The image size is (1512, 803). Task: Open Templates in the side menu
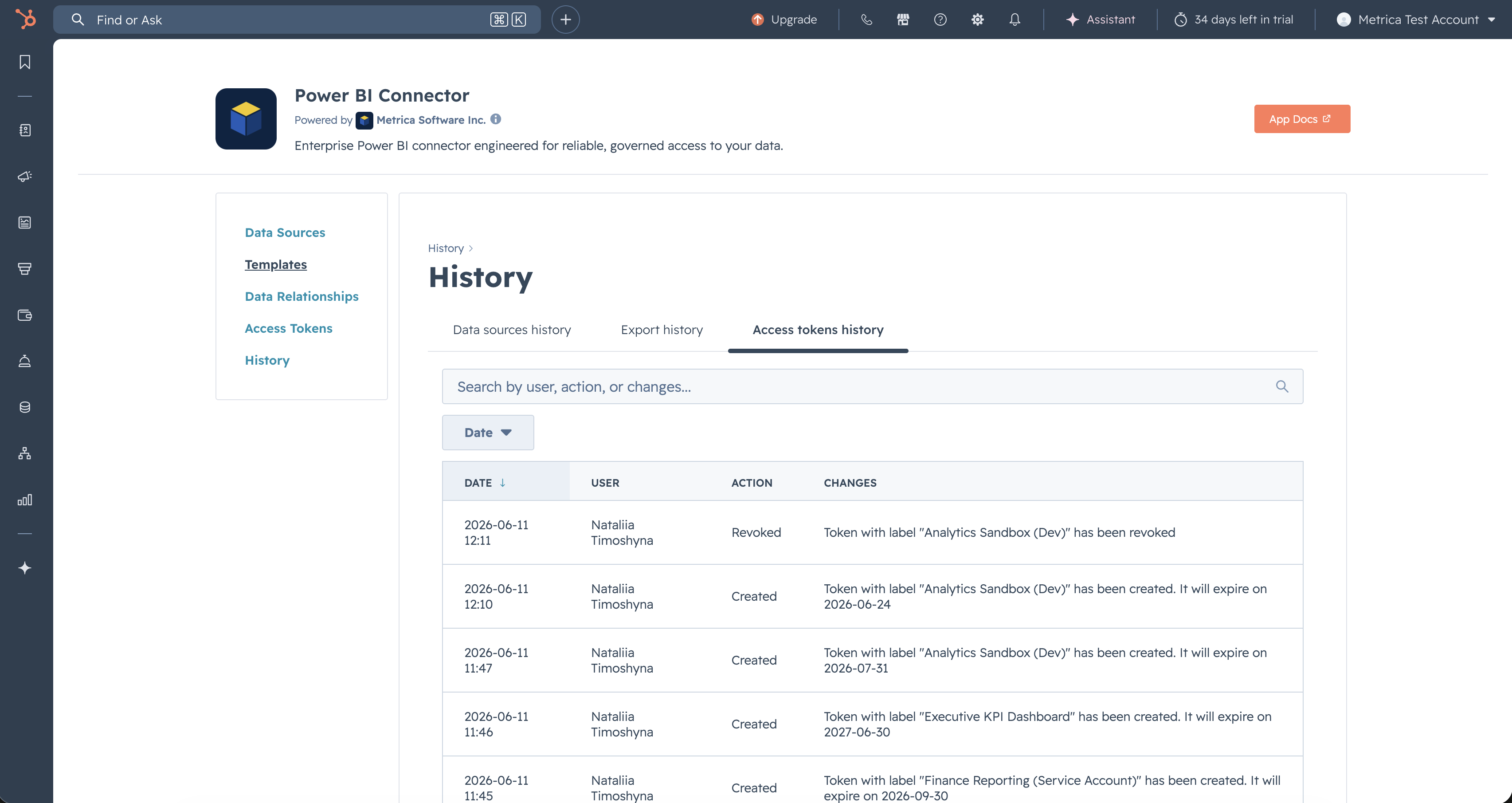[275, 264]
